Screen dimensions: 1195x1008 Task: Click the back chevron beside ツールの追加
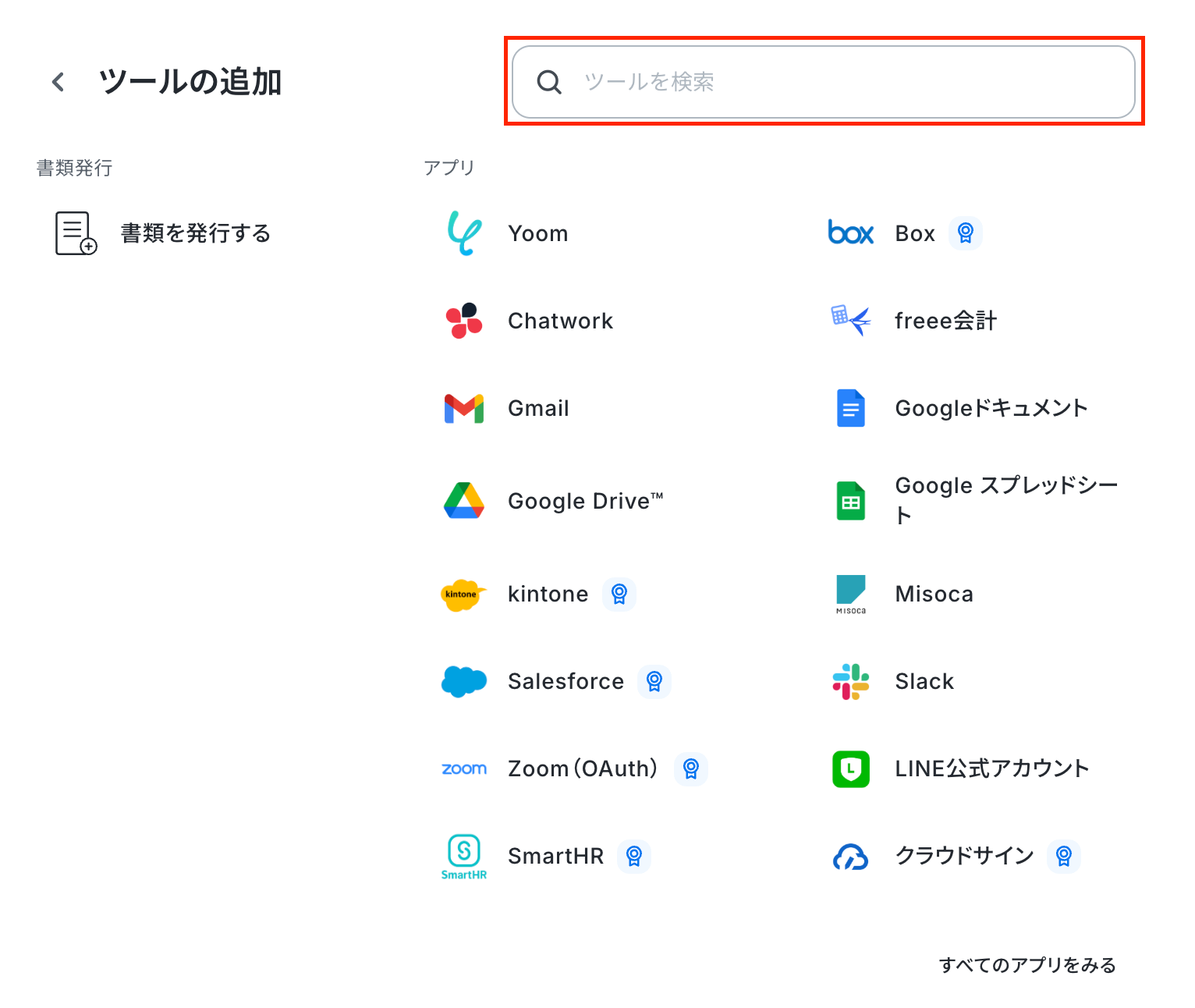click(58, 82)
